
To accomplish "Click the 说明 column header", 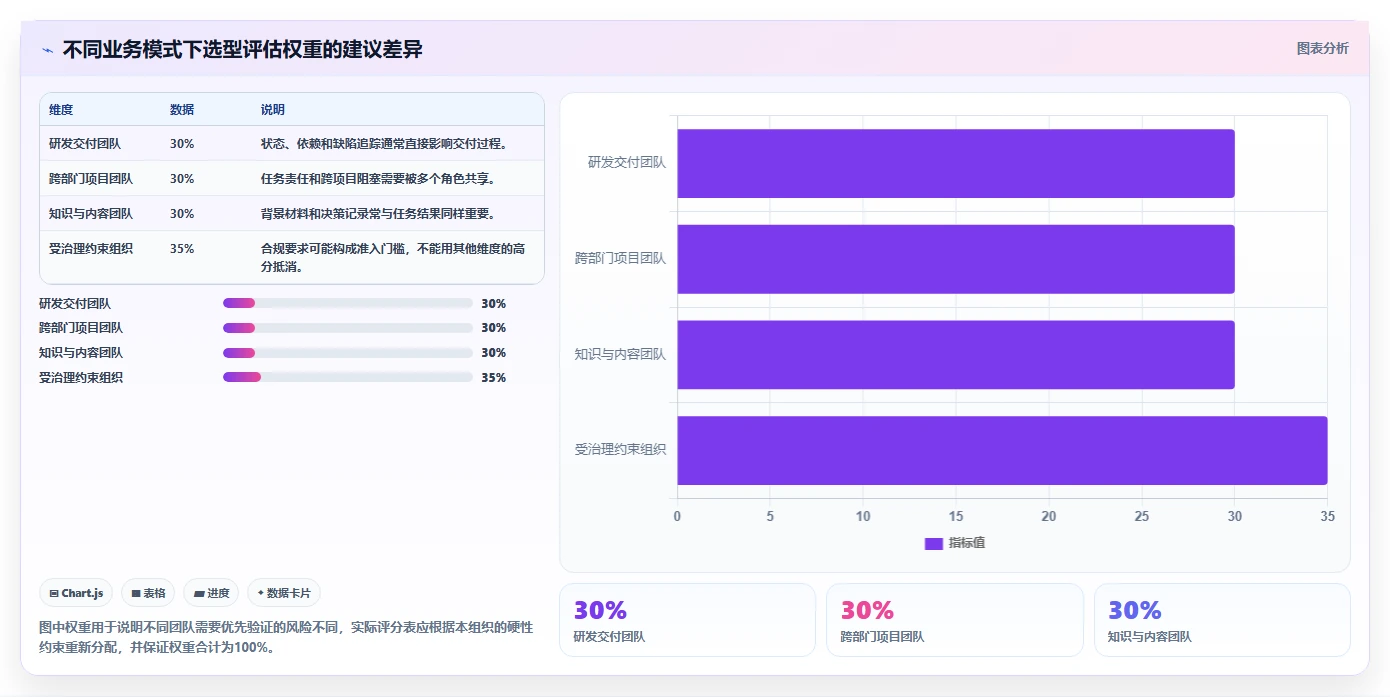I will (x=273, y=110).
